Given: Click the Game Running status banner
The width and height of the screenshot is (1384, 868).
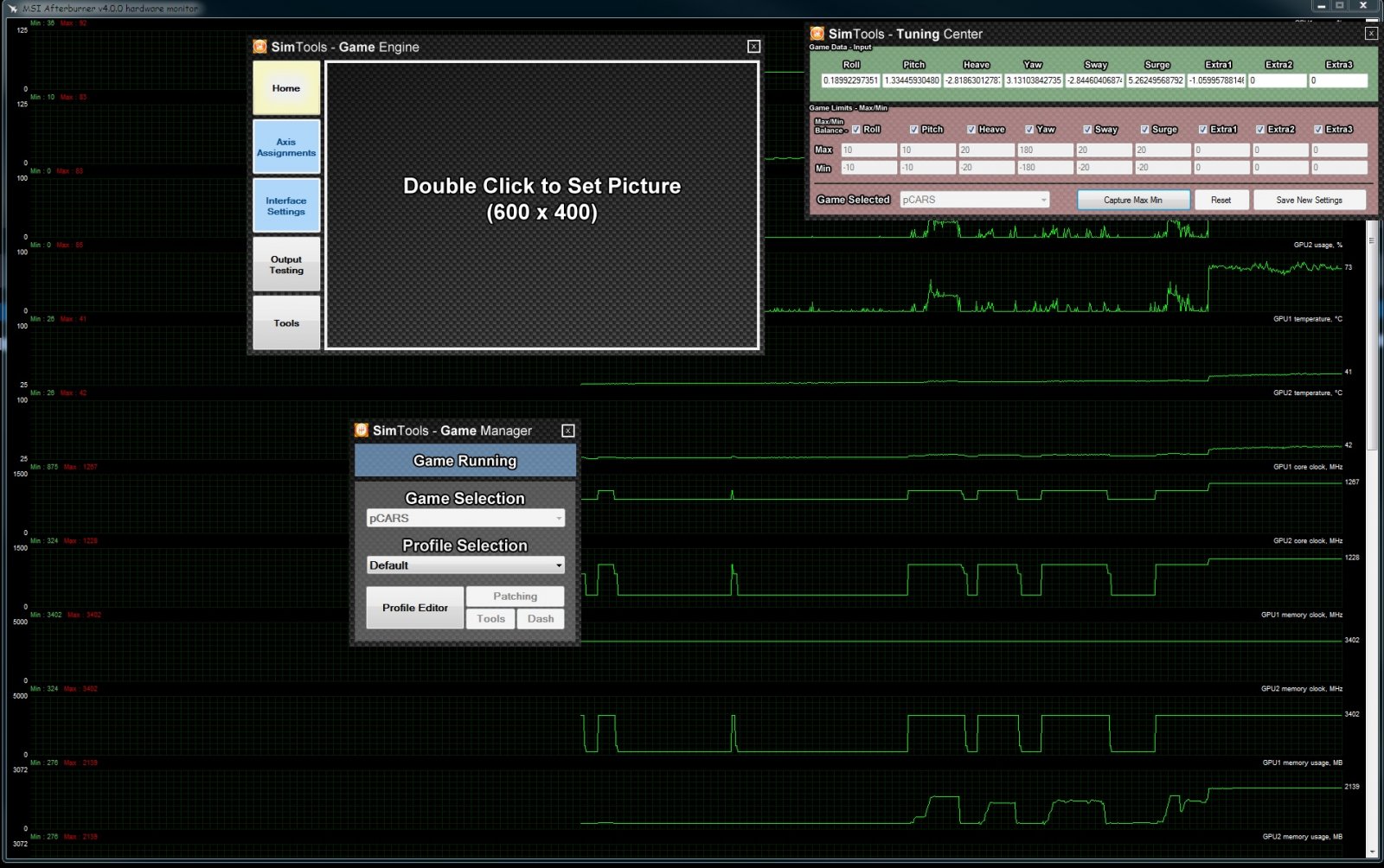Looking at the screenshot, I should click(x=465, y=461).
